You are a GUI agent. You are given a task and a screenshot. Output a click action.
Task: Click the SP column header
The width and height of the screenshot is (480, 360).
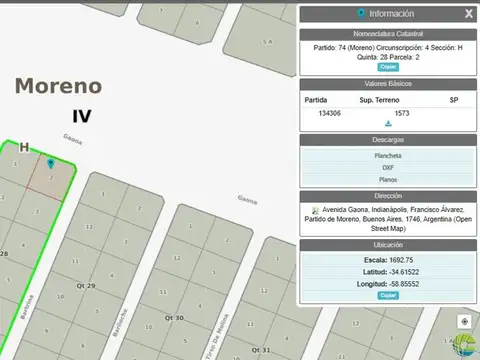pos(454,100)
